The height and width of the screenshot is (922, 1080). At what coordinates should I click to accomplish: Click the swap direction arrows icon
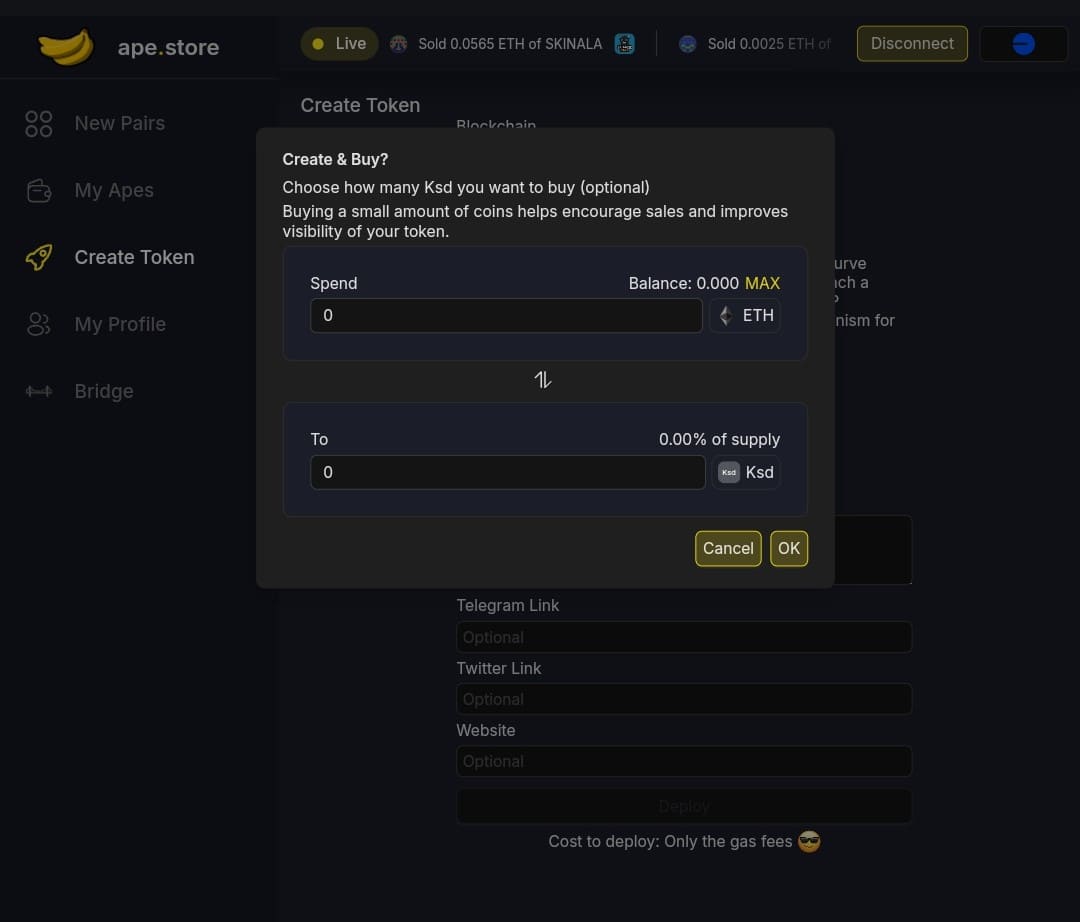[543, 379]
